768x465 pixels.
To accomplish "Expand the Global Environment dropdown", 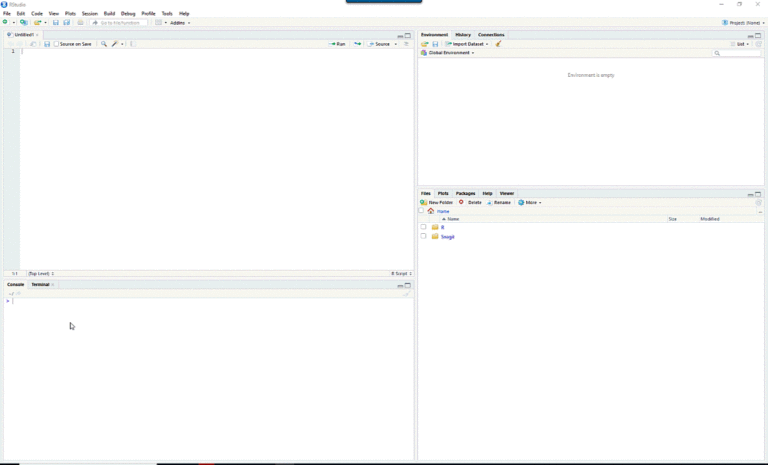I will (450, 53).
